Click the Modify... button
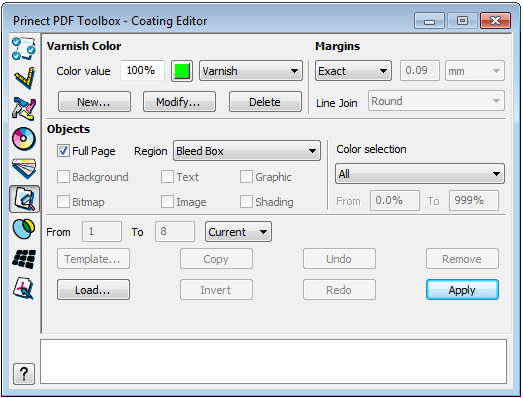The image size is (523, 398). coord(179,102)
